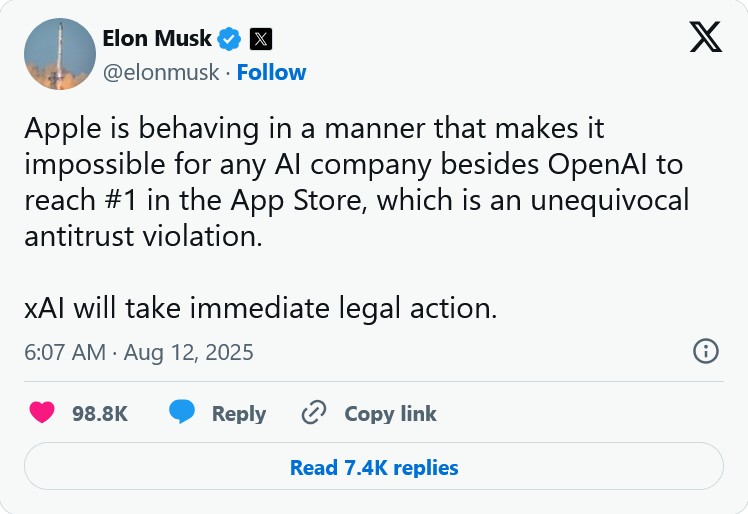Open the @elonmusk handle link
This screenshot has width=748, height=514.
(160, 72)
